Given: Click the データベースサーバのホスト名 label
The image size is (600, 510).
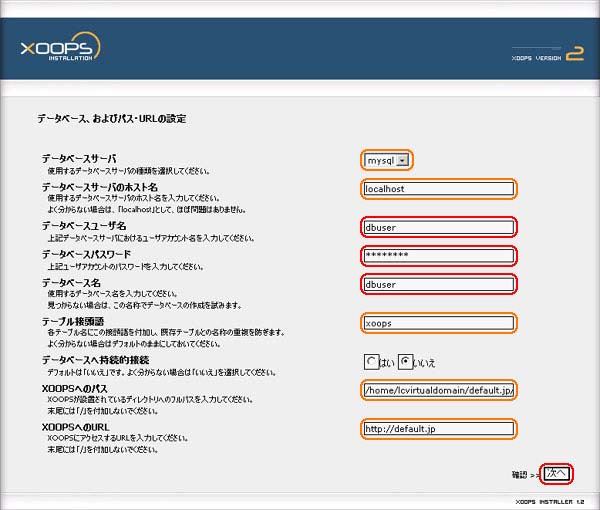Looking at the screenshot, I should 99,187.
